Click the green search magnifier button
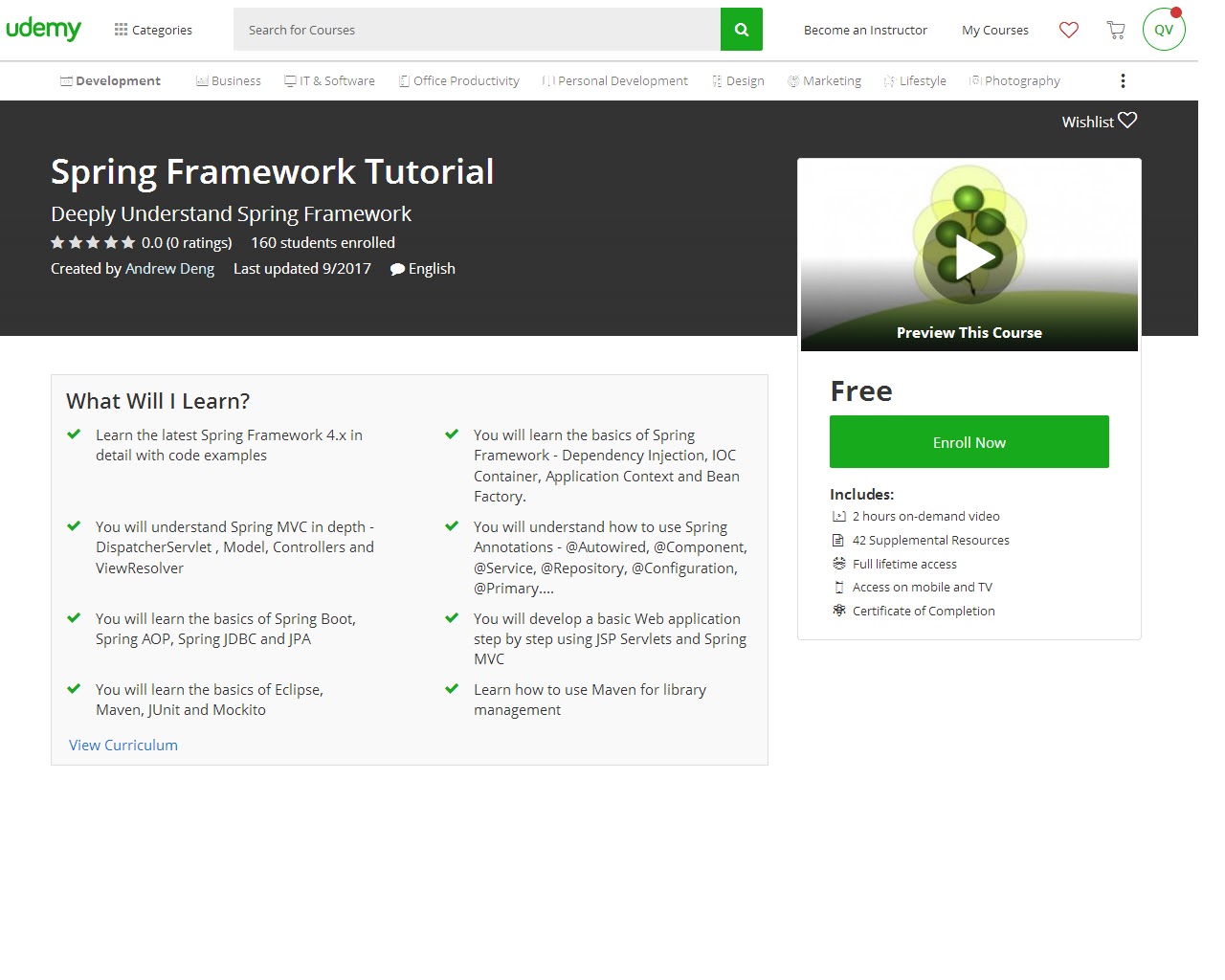 (x=742, y=30)
